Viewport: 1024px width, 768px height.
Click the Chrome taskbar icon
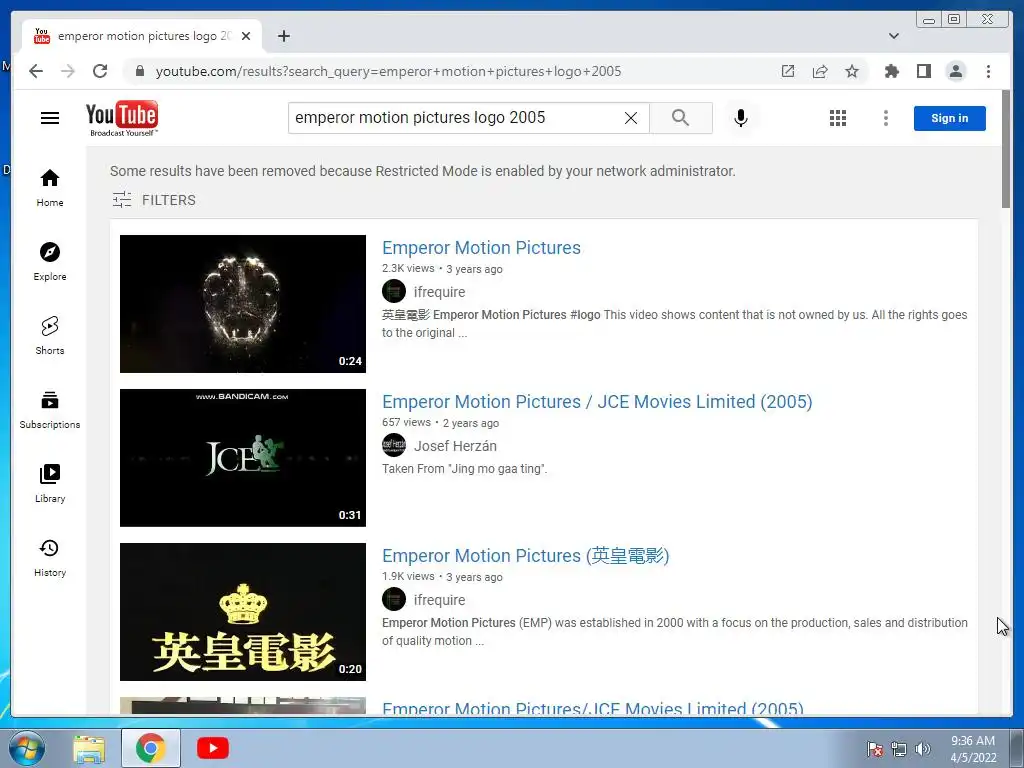tap(151, 748)
